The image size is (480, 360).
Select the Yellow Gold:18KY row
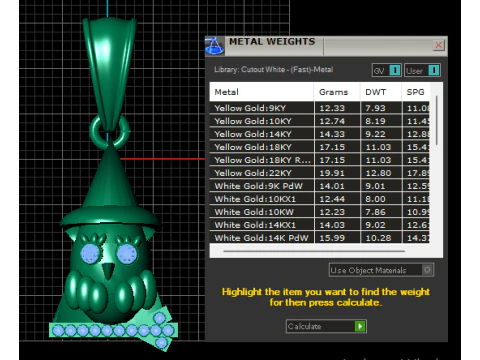319,147
